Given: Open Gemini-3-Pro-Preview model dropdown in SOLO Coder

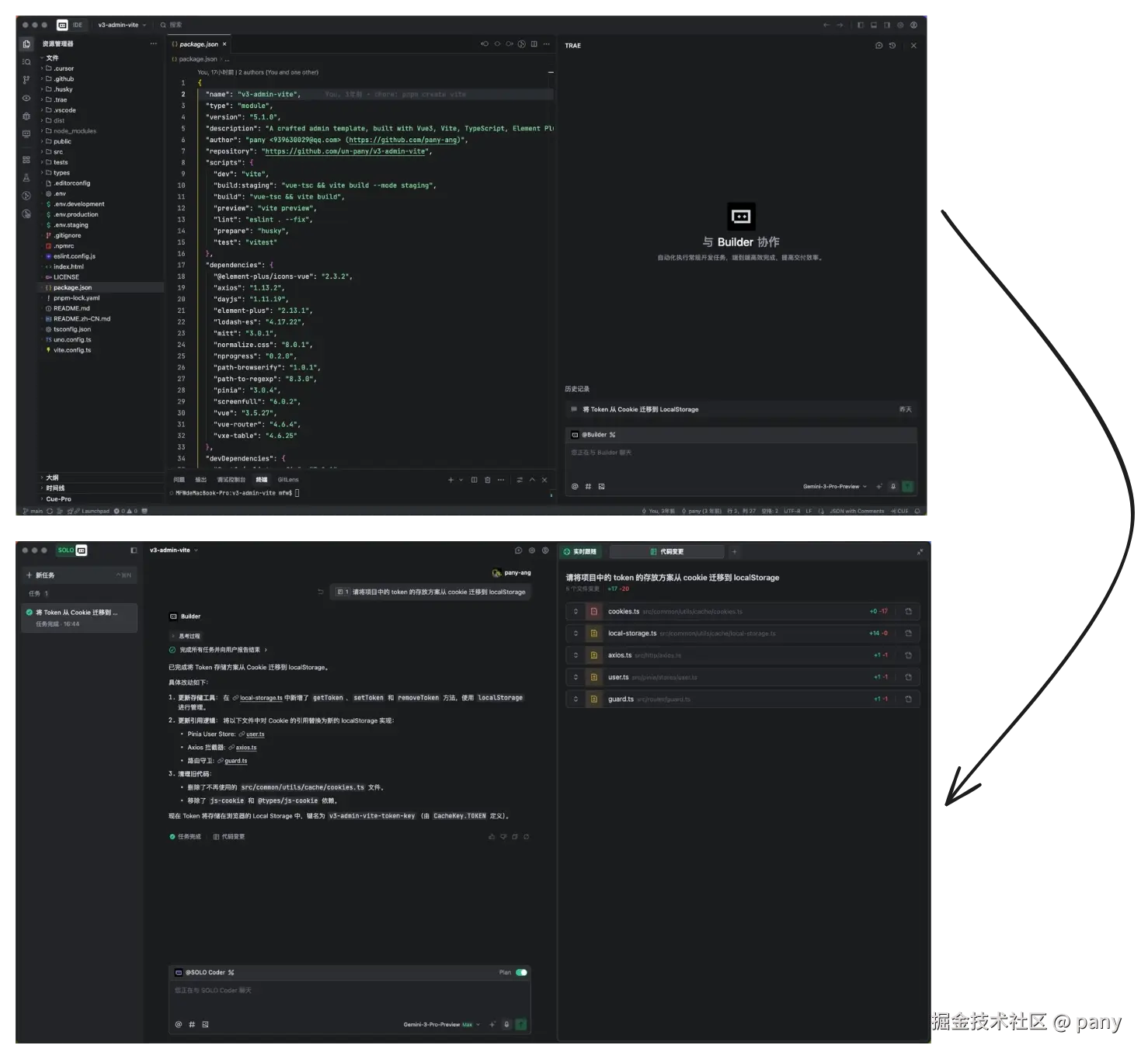Looking at the screenshot, I should [x=442, y=1025].
